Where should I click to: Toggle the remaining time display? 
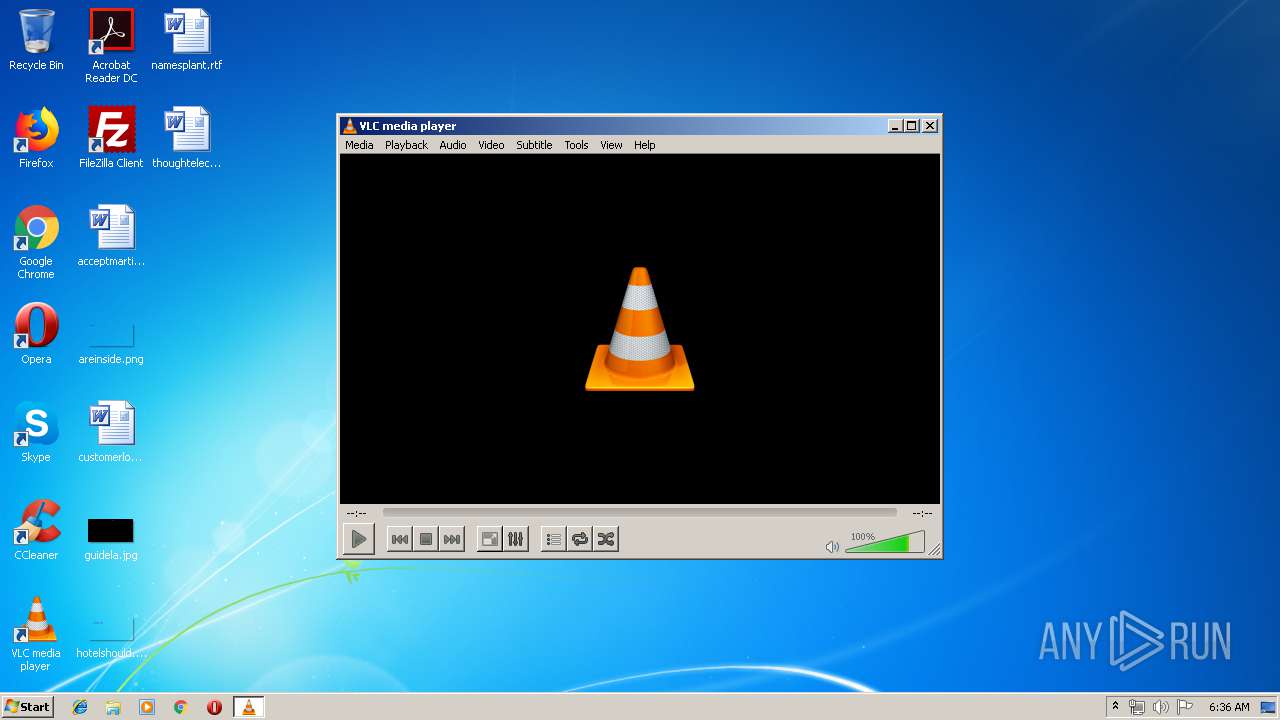point(922,513)
